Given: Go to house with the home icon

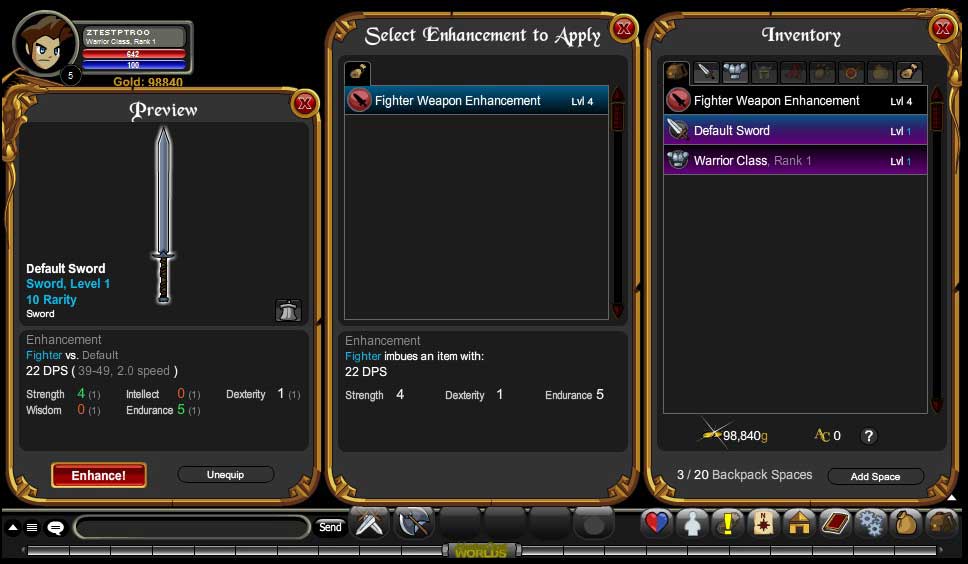Looking at the screenshot, I should tap(799, 525).
